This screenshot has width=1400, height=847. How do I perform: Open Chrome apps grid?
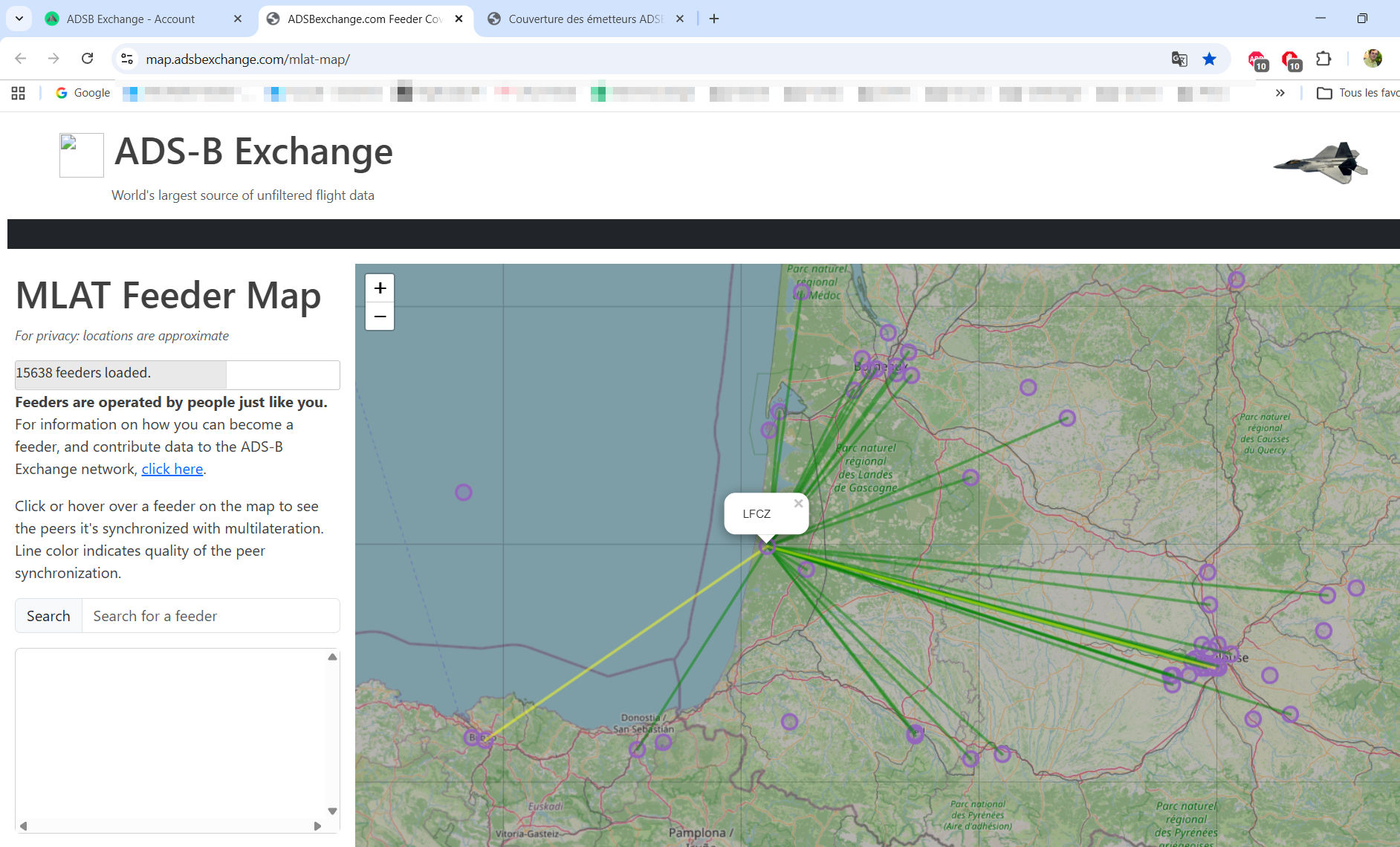click(x=19, y=93)
